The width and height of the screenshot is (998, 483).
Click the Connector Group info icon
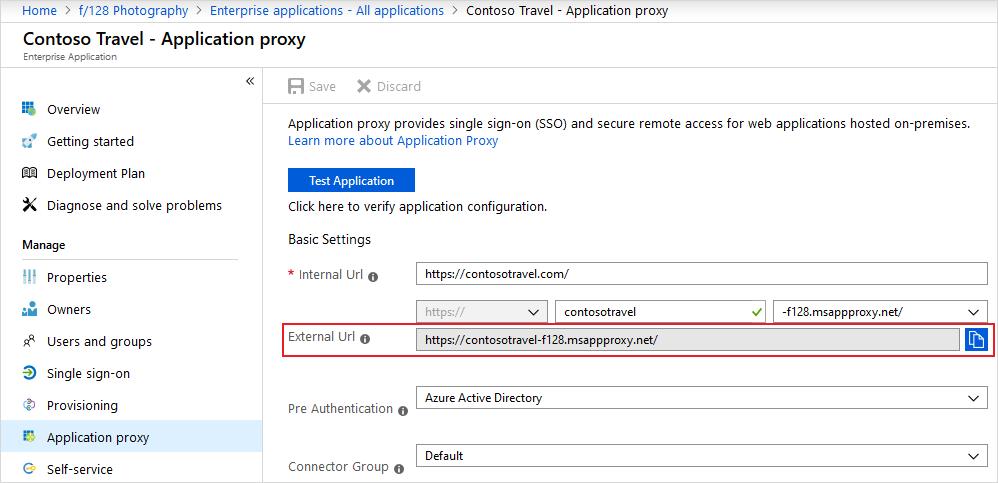click(399, 468)
